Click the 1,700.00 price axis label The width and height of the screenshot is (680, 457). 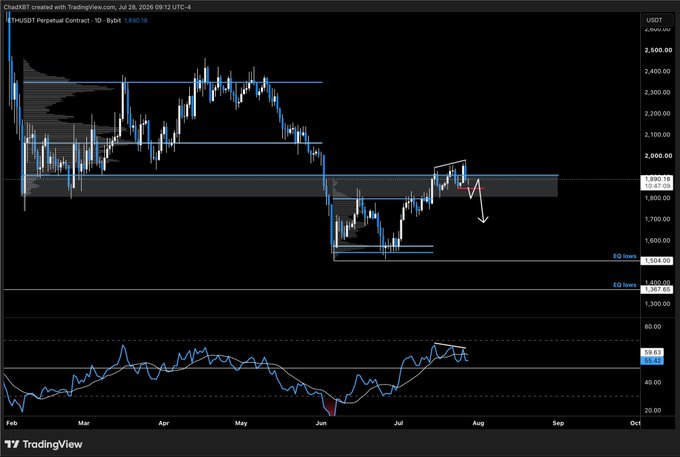click(x=658, y=219)
